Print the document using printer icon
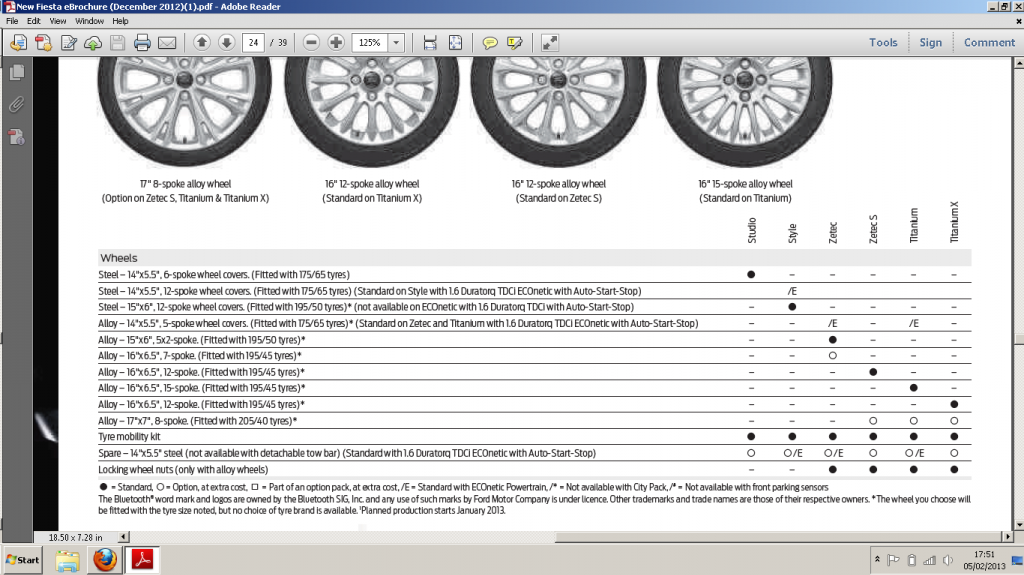This screenshot has width=1024, height=575. point(142,43)
